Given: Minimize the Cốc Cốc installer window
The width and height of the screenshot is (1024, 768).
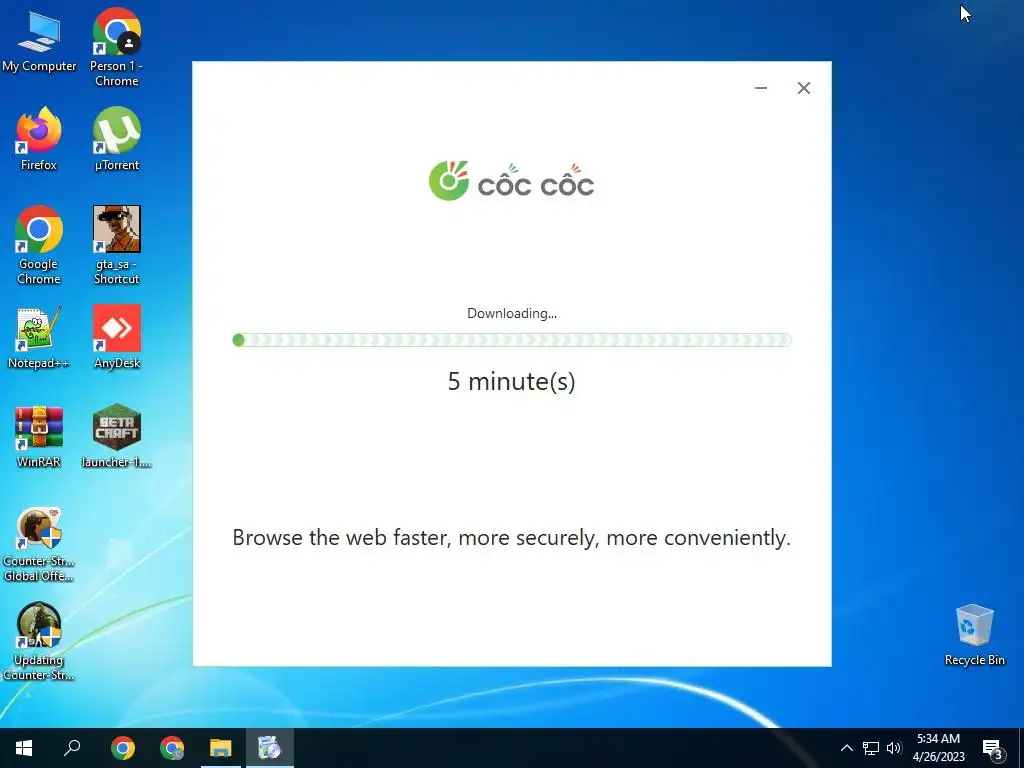Looking at the screenshot, I should 761,88.
